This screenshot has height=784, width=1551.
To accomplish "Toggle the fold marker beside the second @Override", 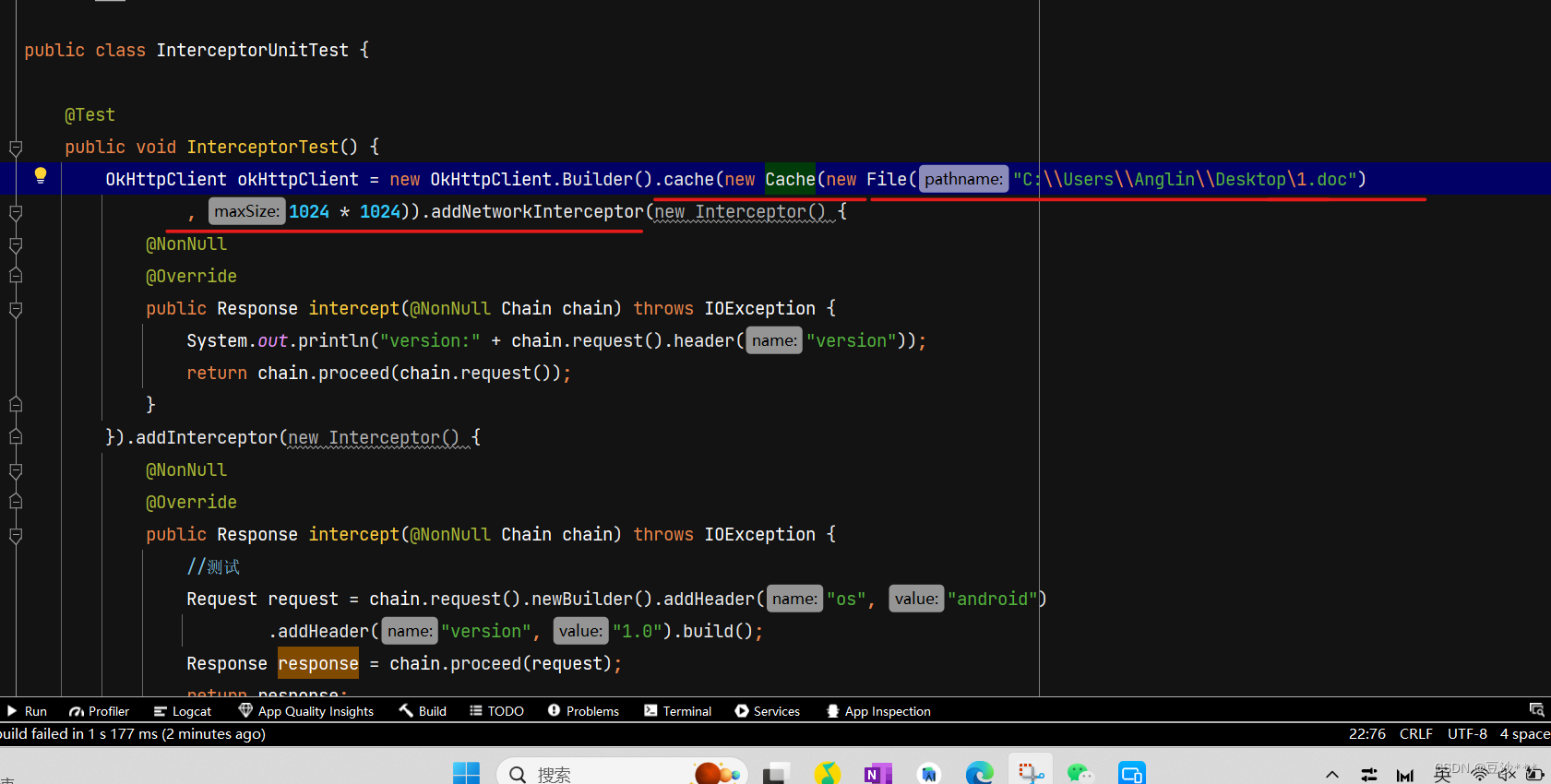I will pyautogui.click(x=16, y=501).
